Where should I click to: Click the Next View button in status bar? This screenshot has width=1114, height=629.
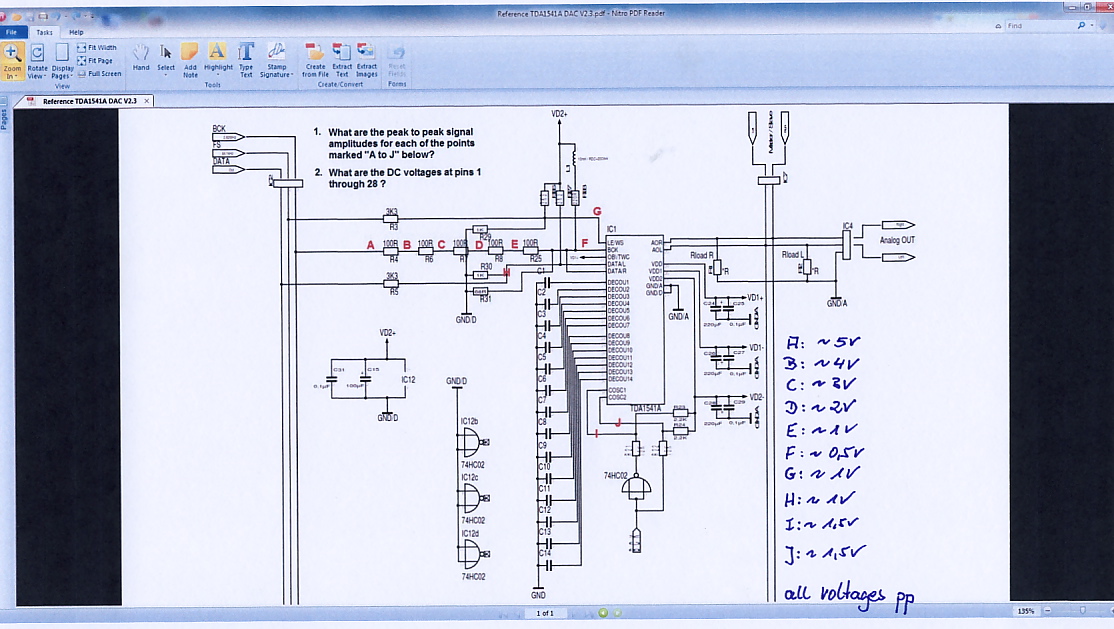click(617, 613)
